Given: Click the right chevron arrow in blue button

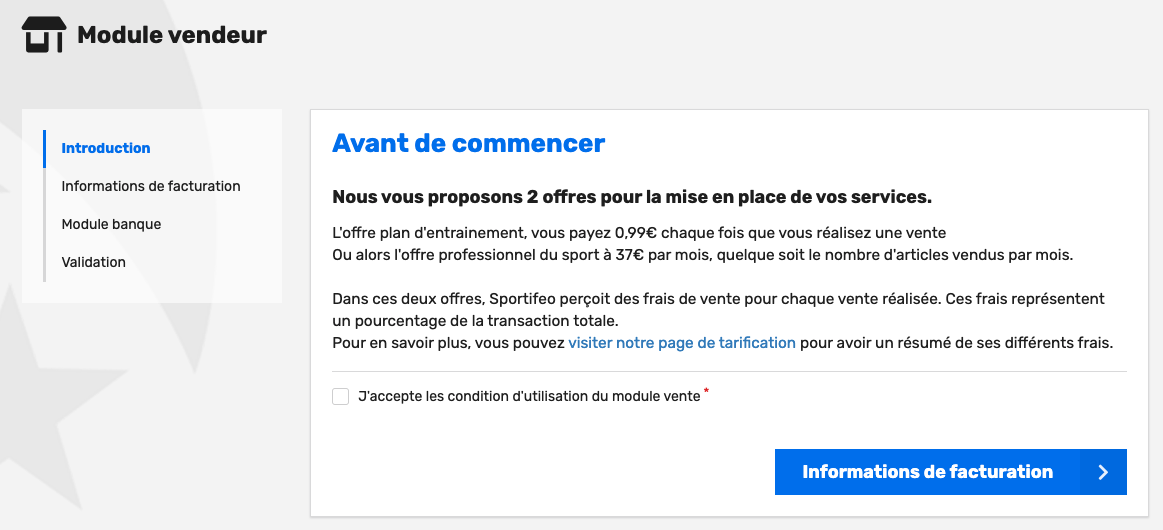Looking at the screenshot, I should pos(1103,472).
